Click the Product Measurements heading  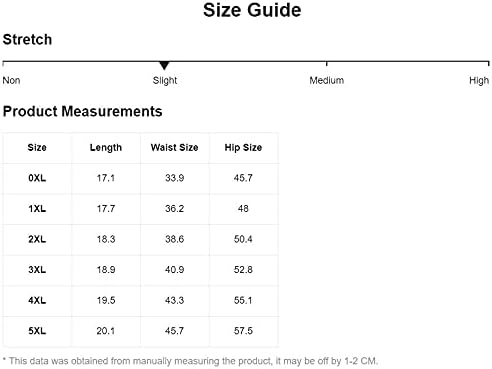click(x=82, y=111)
